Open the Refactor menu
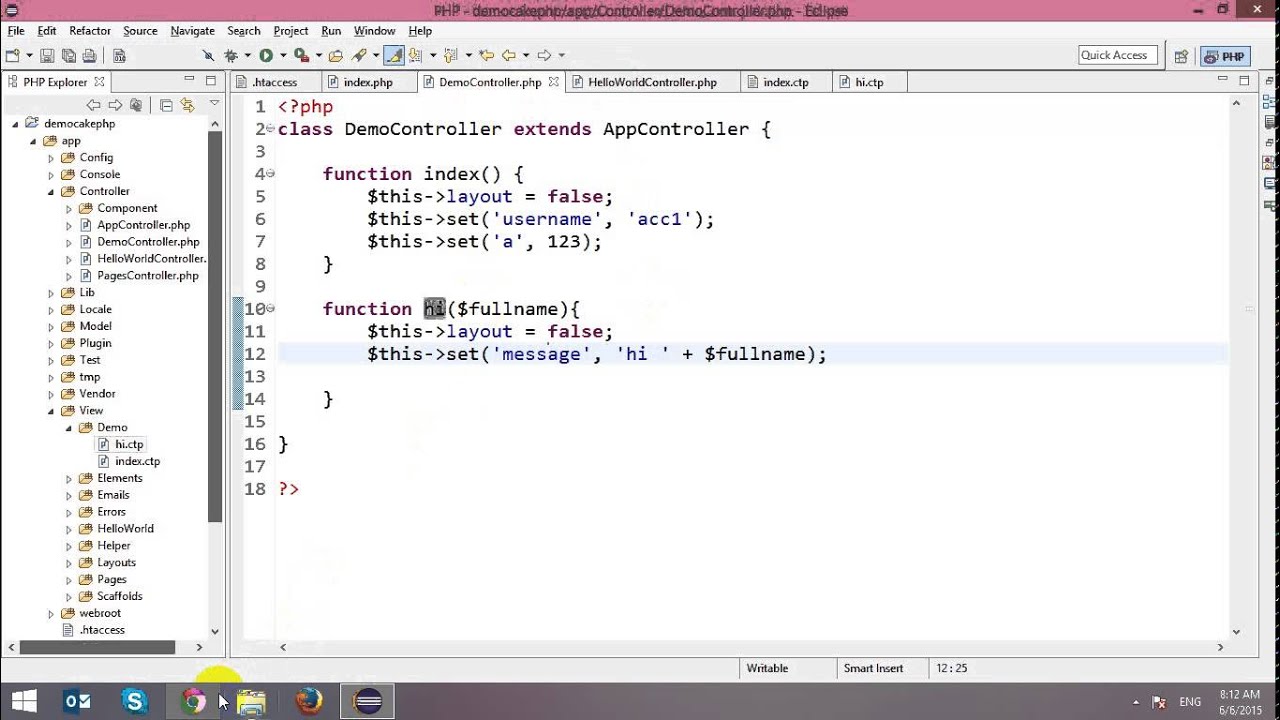 (90, 31)
